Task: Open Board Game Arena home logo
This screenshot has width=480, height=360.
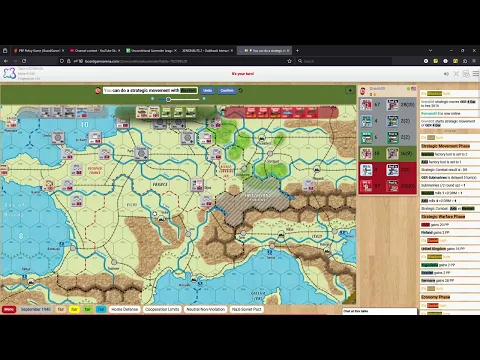Action: point(9,73)
